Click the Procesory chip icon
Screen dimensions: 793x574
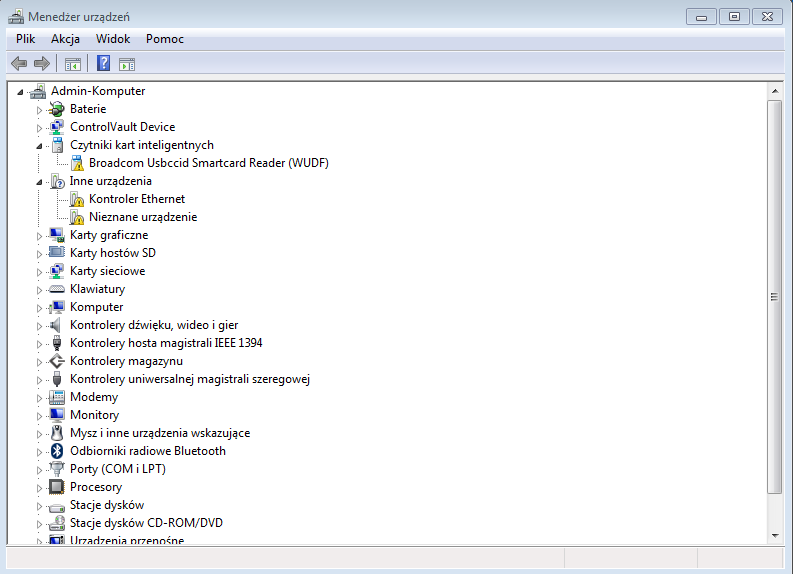coord(57,487)
